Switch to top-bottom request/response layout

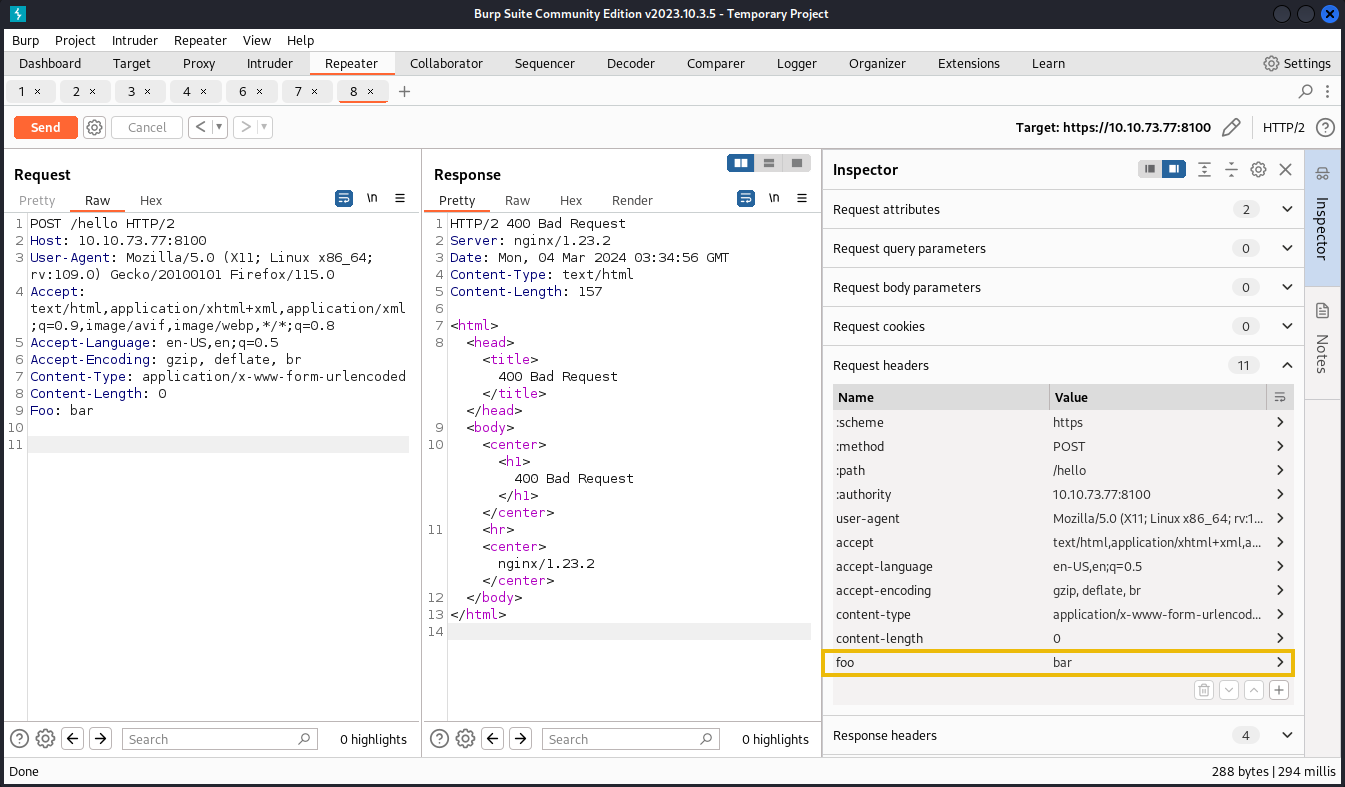point(769,163)
